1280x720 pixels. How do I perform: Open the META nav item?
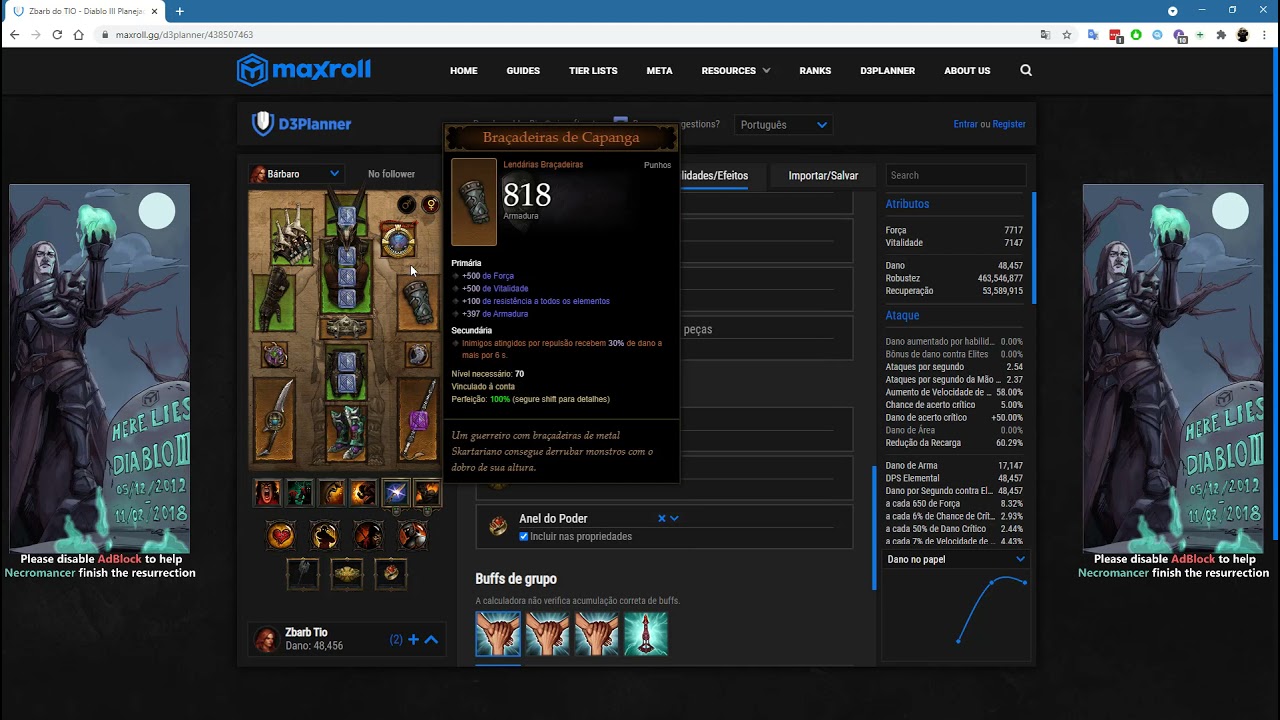click(x=659, y=71)
